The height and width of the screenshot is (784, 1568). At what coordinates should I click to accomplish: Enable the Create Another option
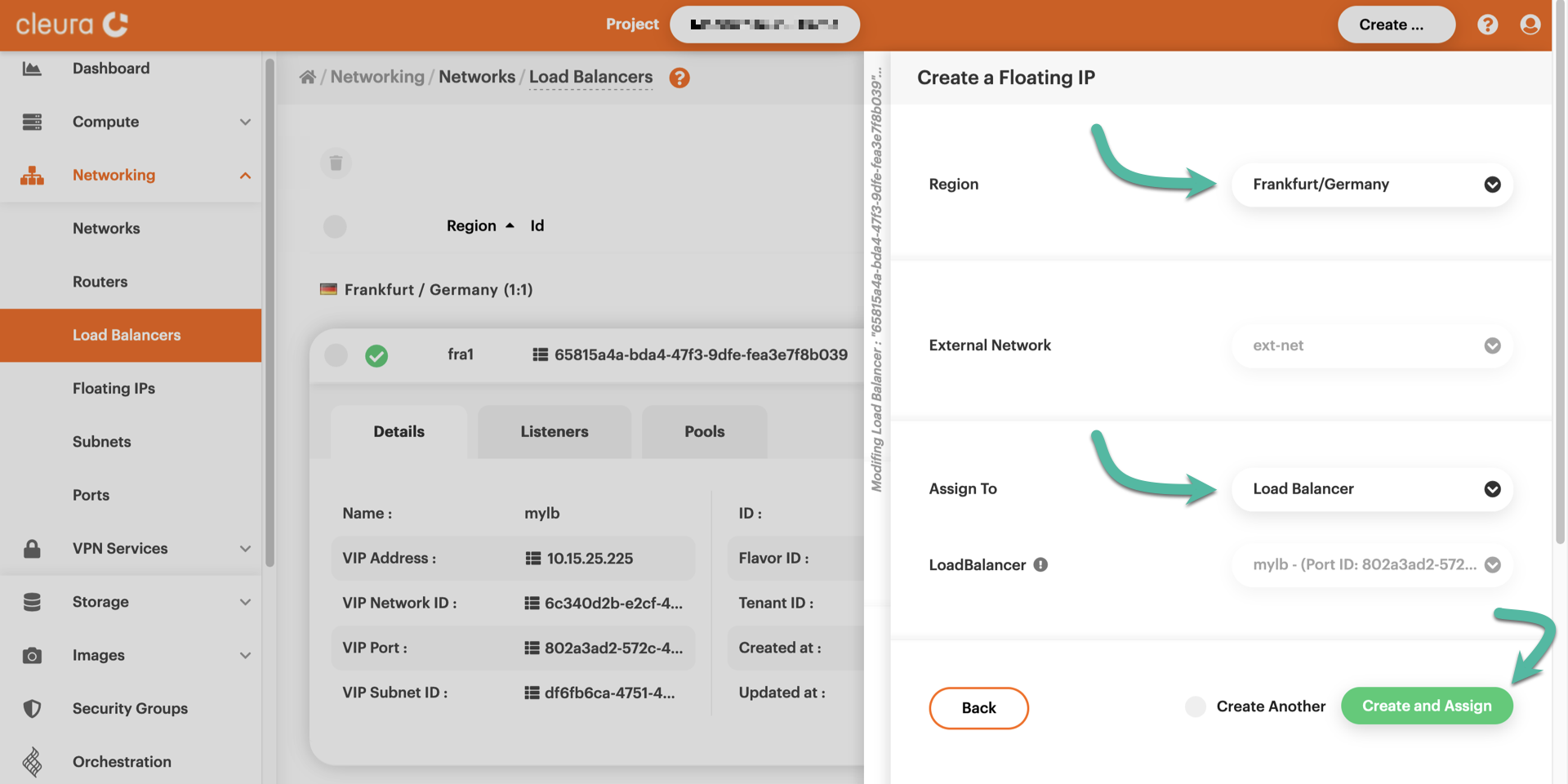pos(1196,706)
